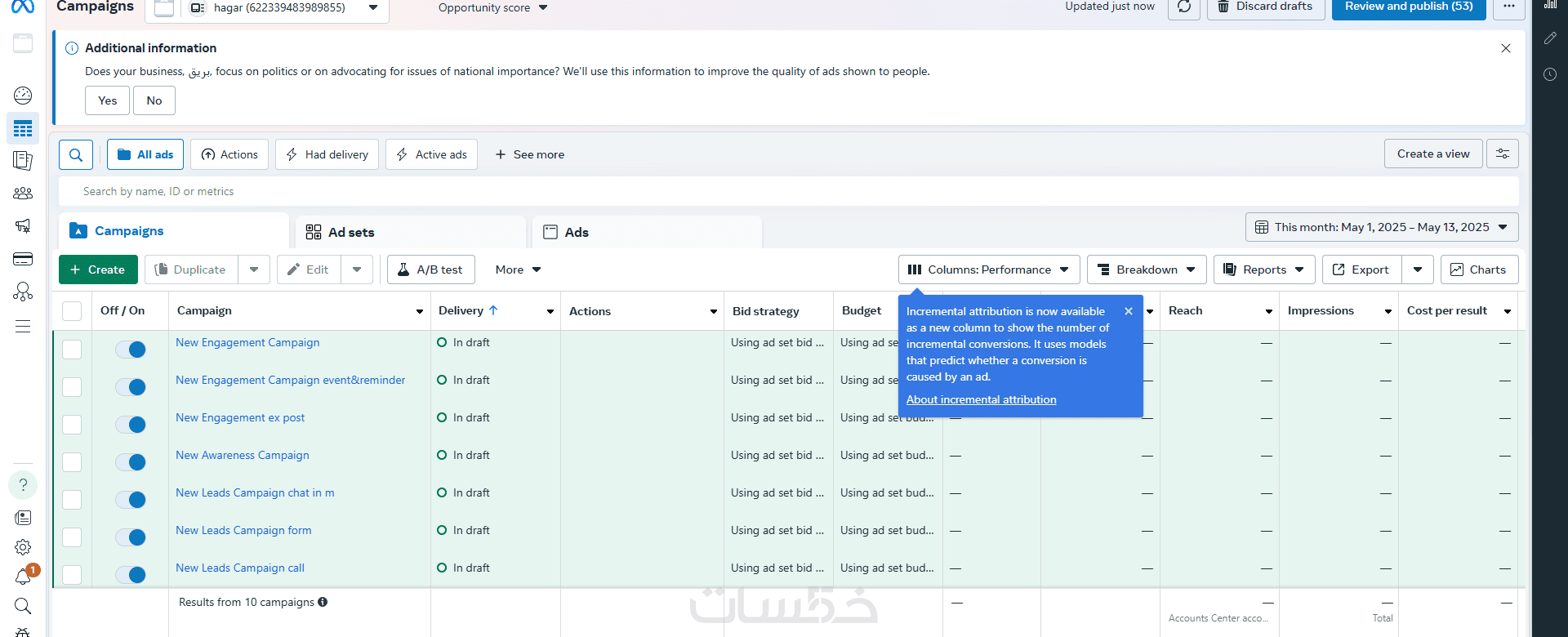The width and height of the screenshot is (1568, 637).
Task: Open the Billing card icon in the sidebar
Action: point(23,259)
